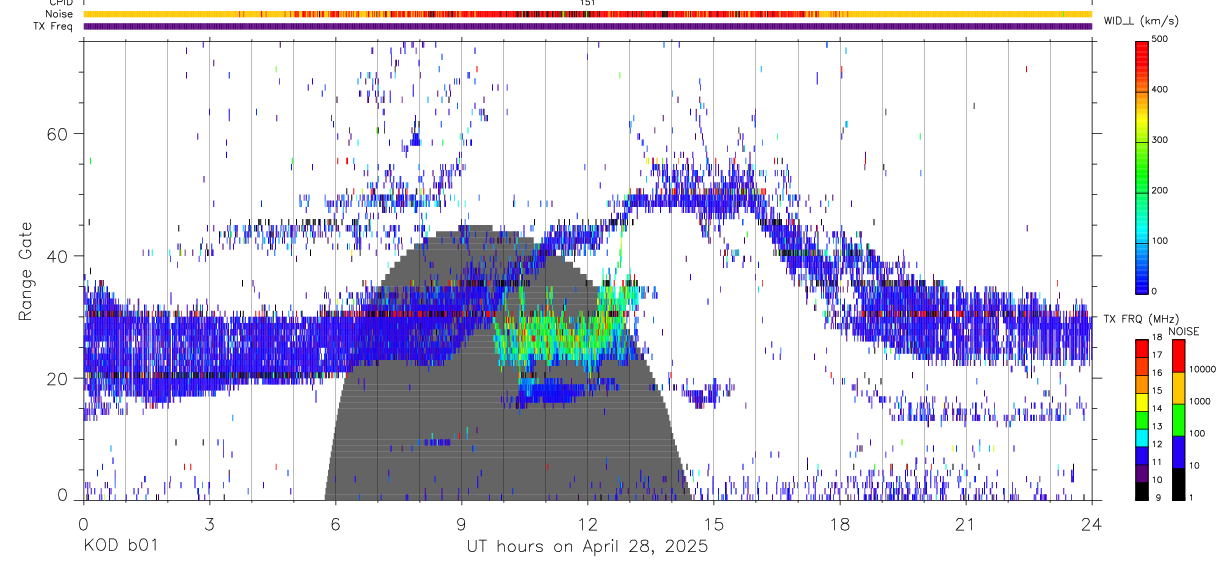Click the "WID⊥ (km/s)" colorbar title

[x=1141, y=21]
